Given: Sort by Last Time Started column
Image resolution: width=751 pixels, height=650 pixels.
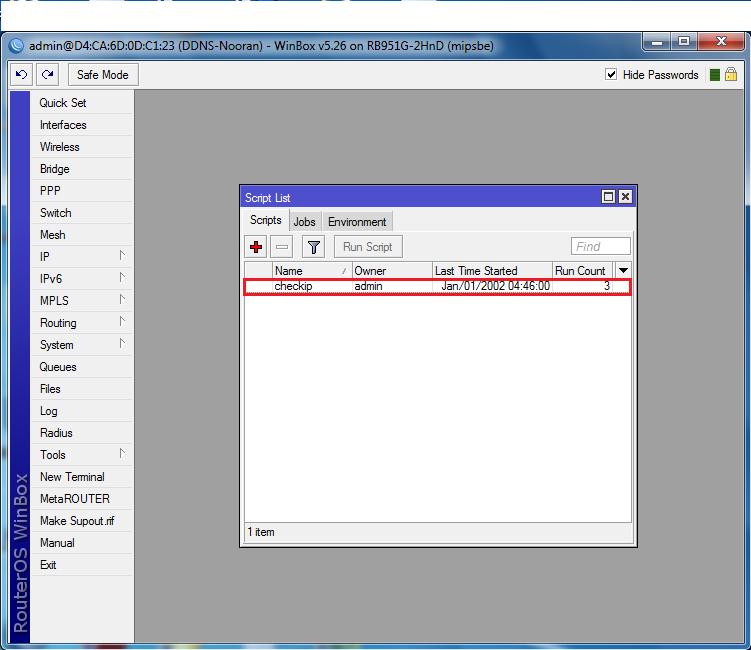Looking at the screenshot, I should tap(492, 271).
